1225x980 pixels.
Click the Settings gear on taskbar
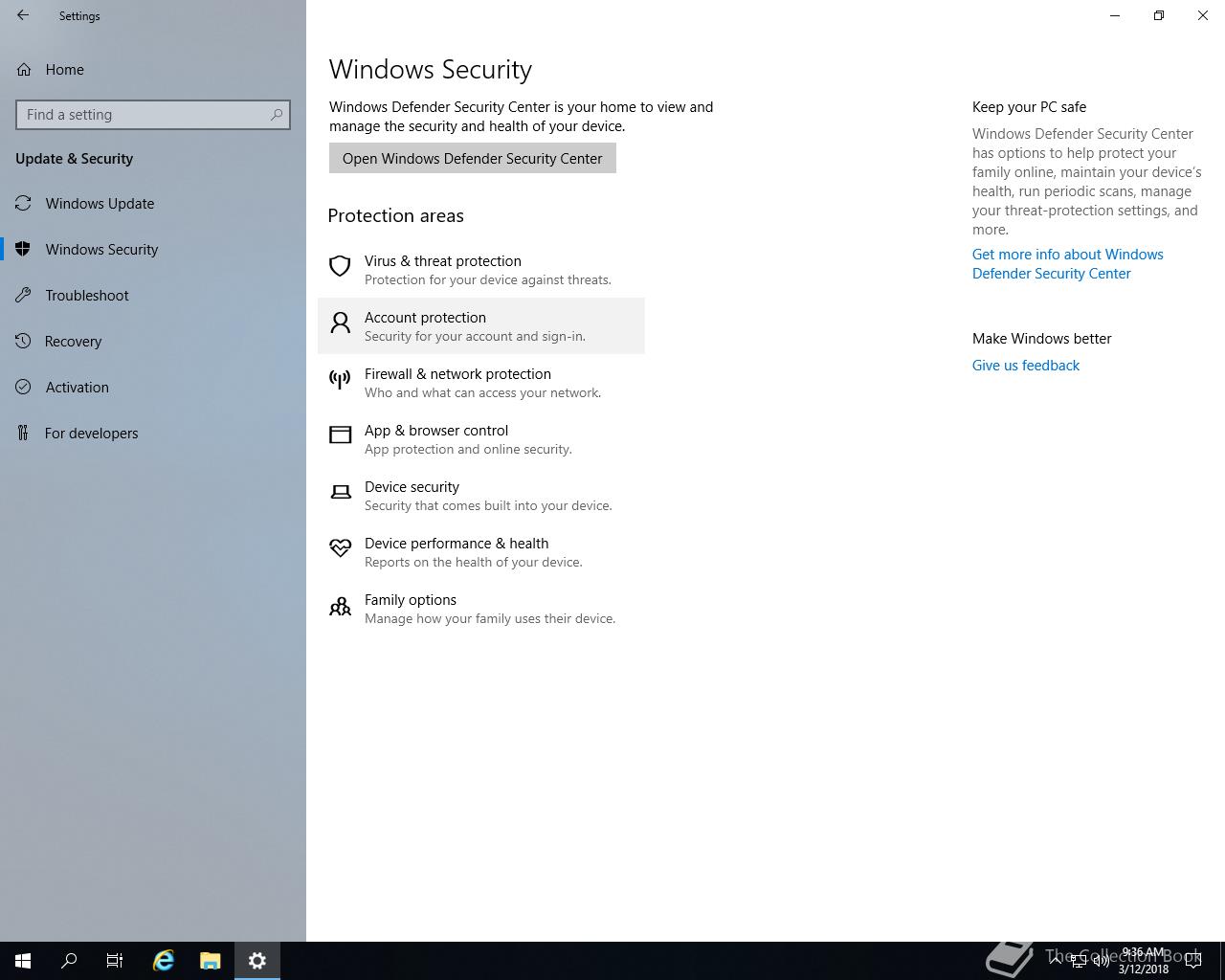(257, 961)
